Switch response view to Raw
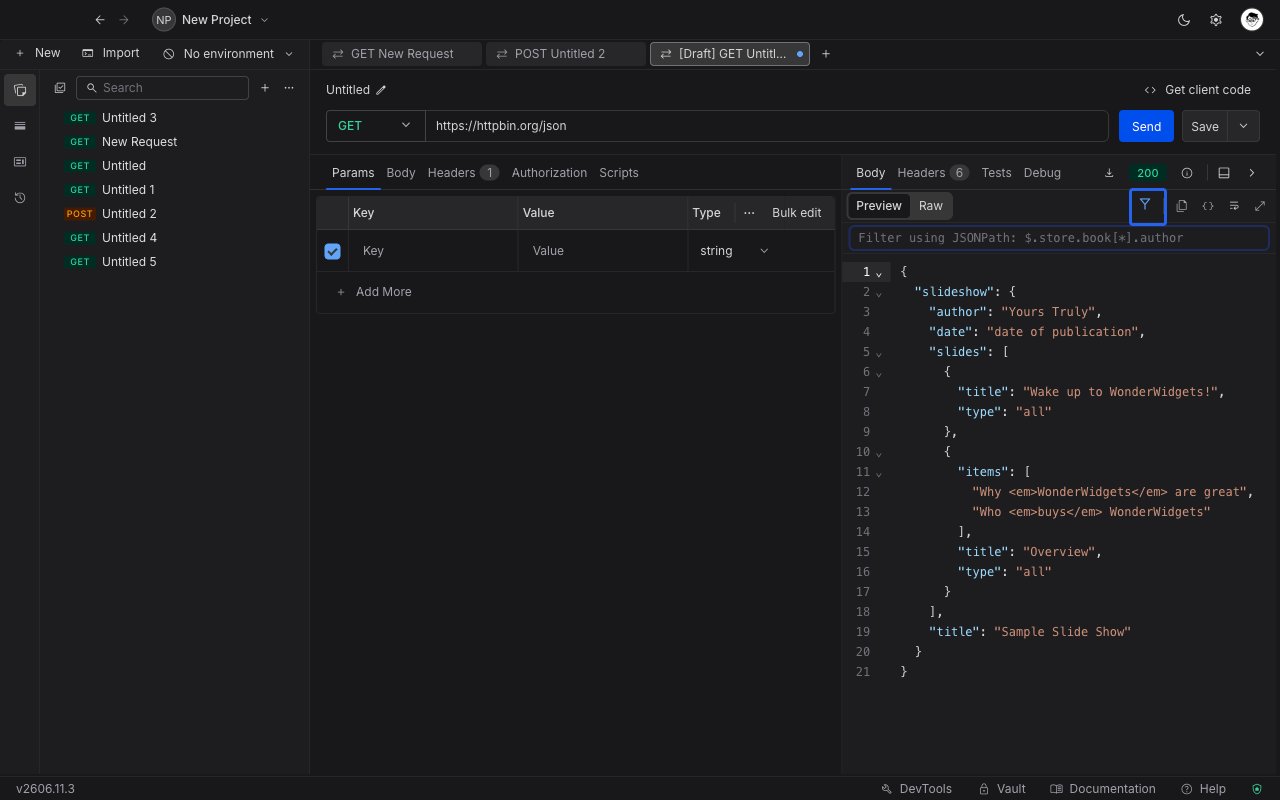The width and height of the screenshot is (1280, 800). click(931, 206)
